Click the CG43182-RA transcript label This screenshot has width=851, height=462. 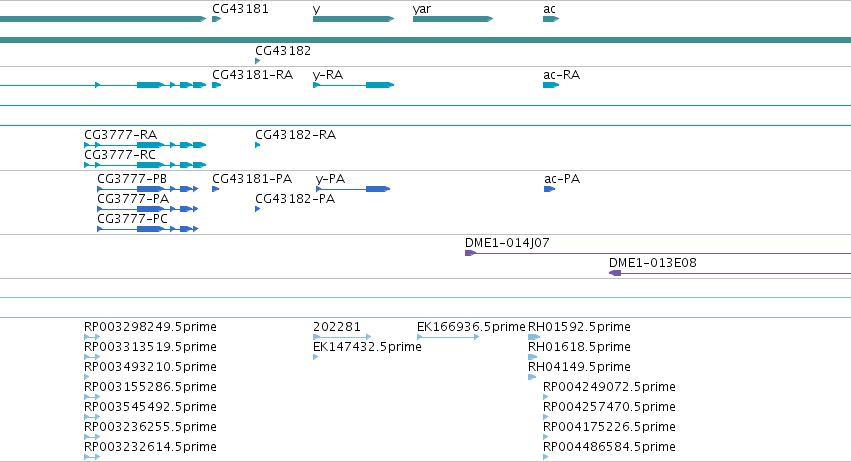(x=295, y=135)
